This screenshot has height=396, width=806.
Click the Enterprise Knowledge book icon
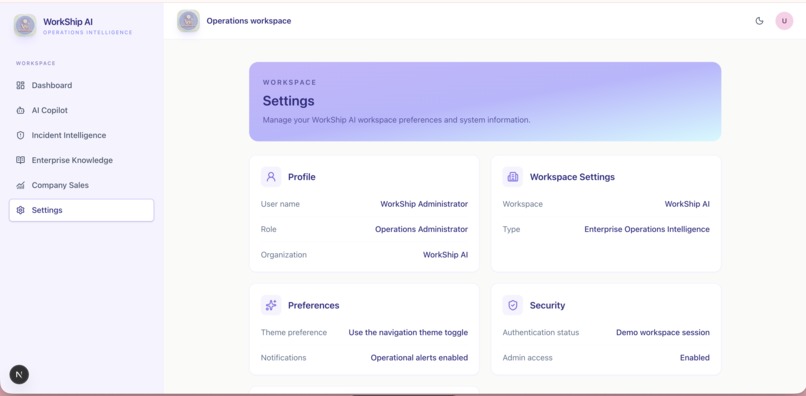tap(21, 160)
